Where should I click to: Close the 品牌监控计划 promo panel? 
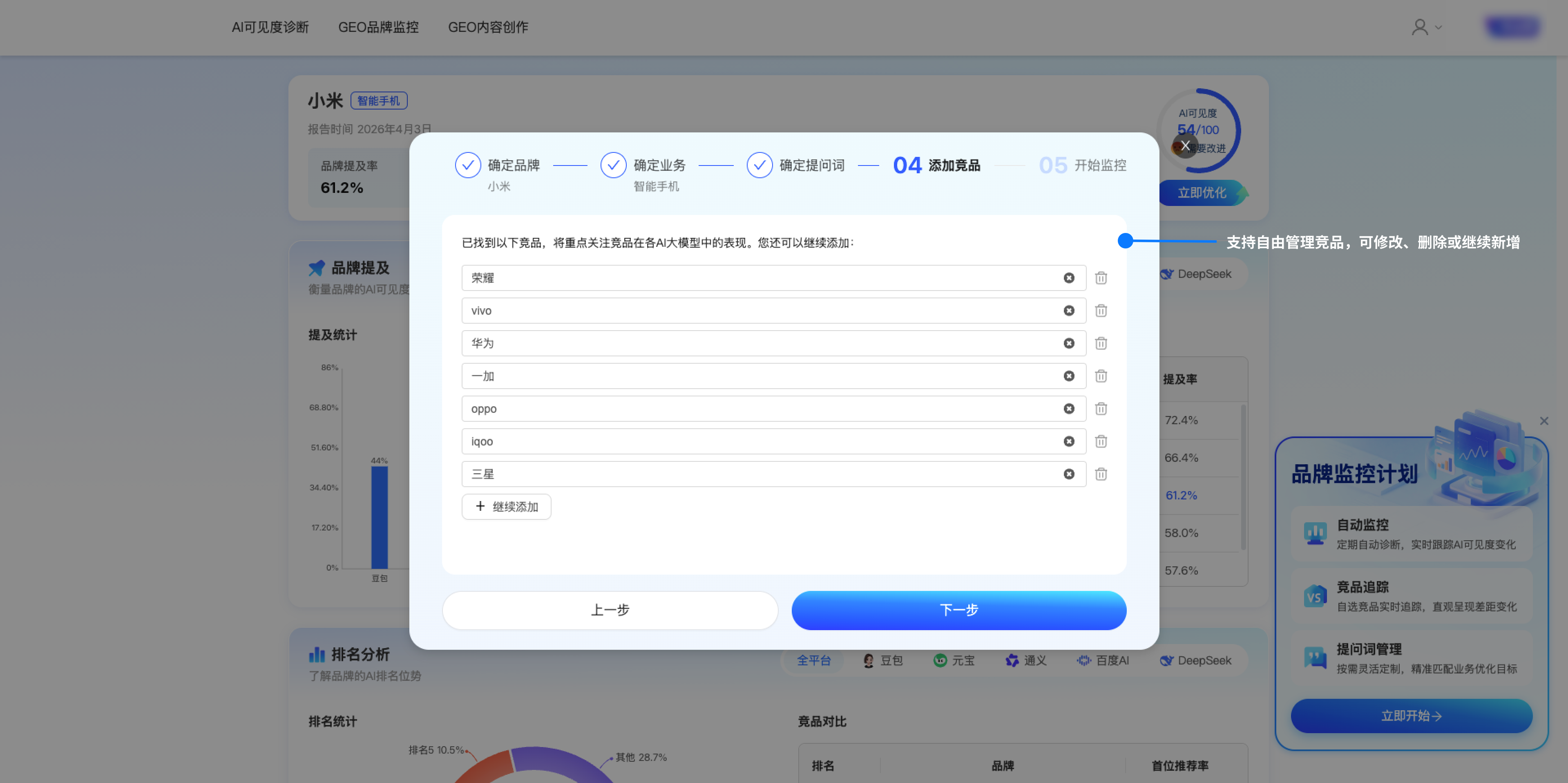click(1543, 421)
